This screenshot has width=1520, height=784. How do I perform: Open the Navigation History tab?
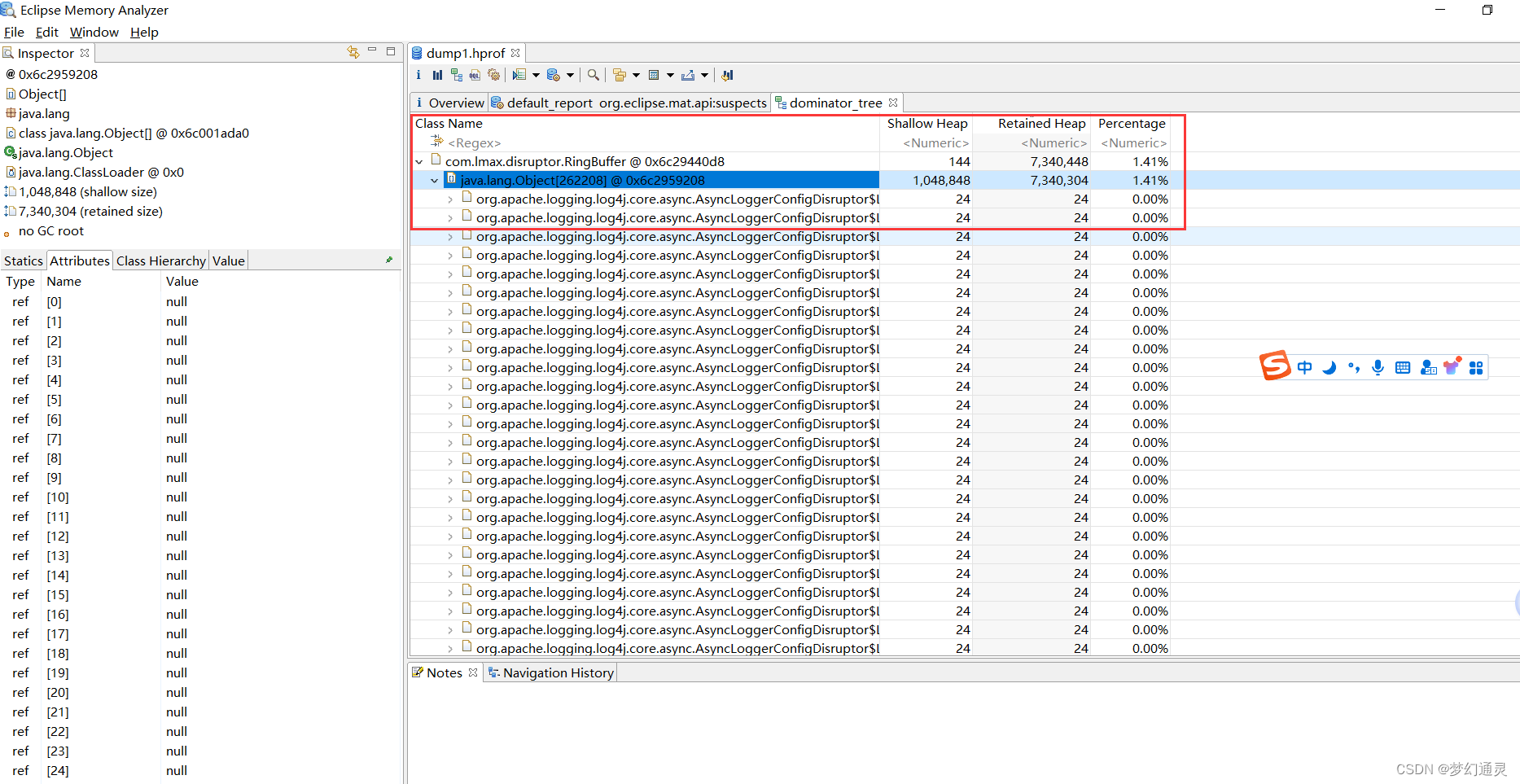click(550, 672)
